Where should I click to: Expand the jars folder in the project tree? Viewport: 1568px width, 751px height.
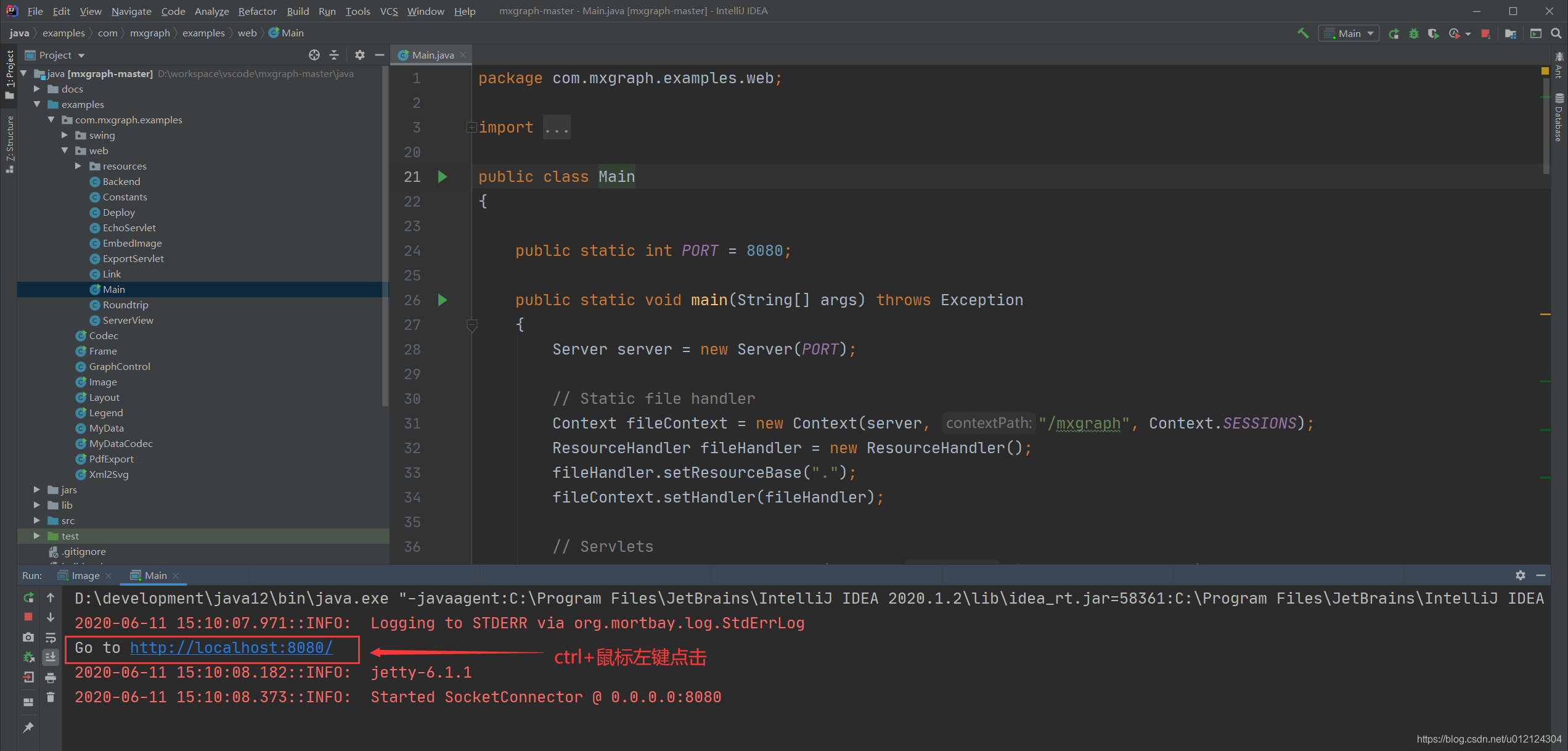point(37,490)
